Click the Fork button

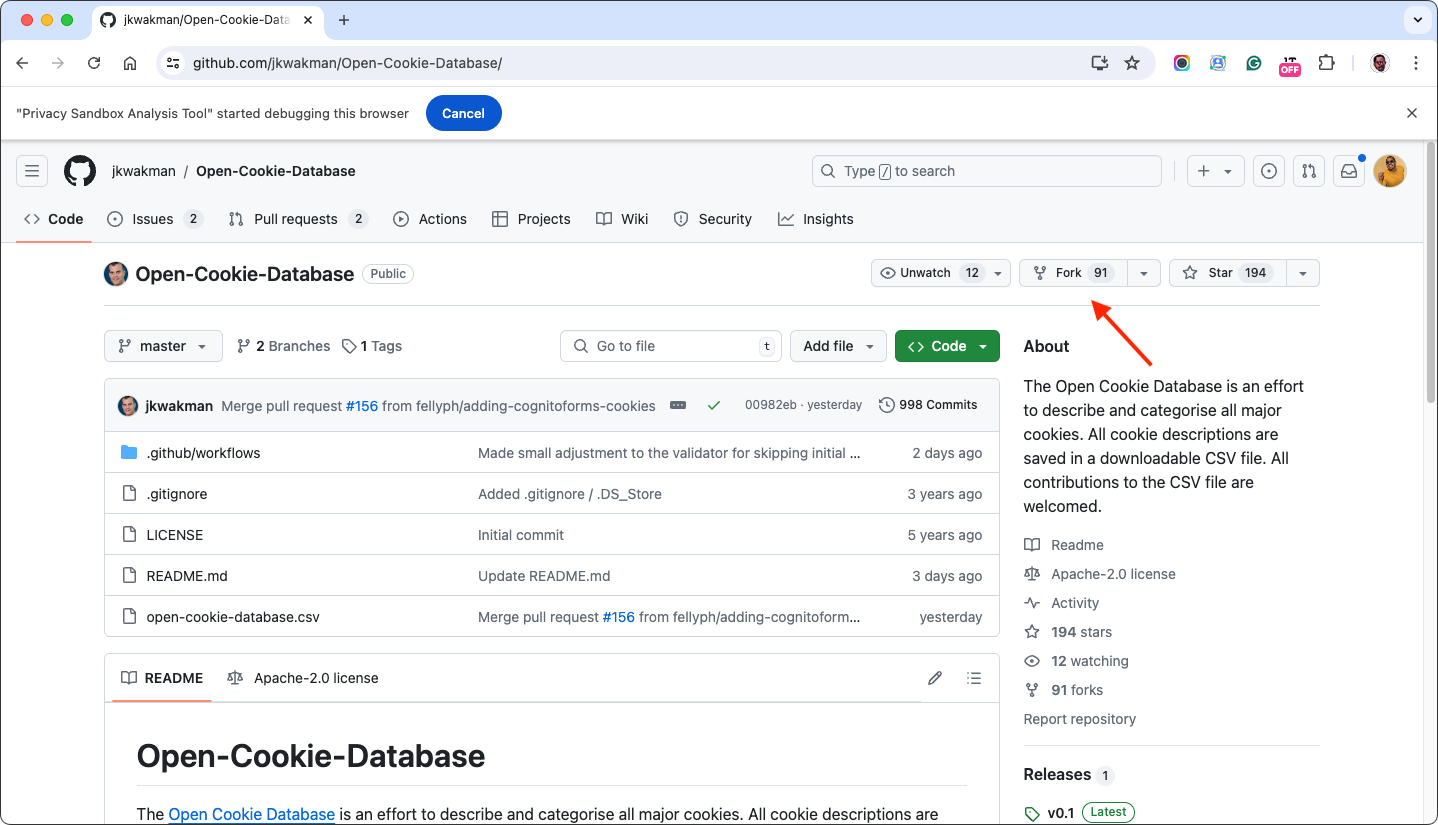tap(1073, 273)
